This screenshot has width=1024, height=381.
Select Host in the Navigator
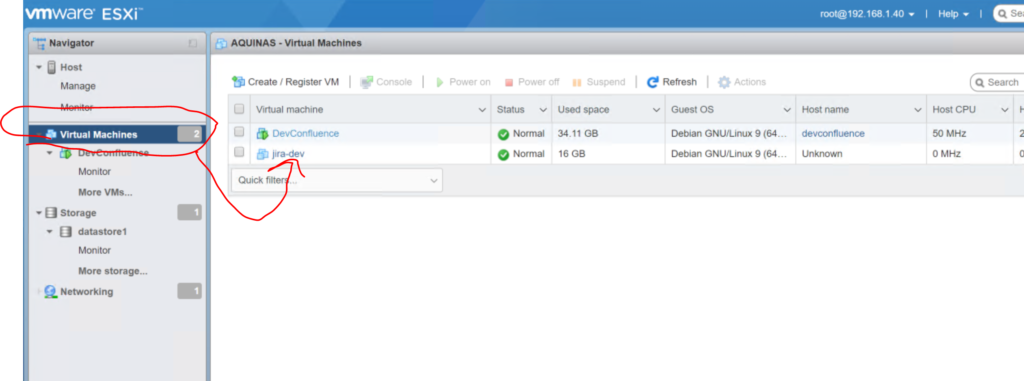coord(71,67)
